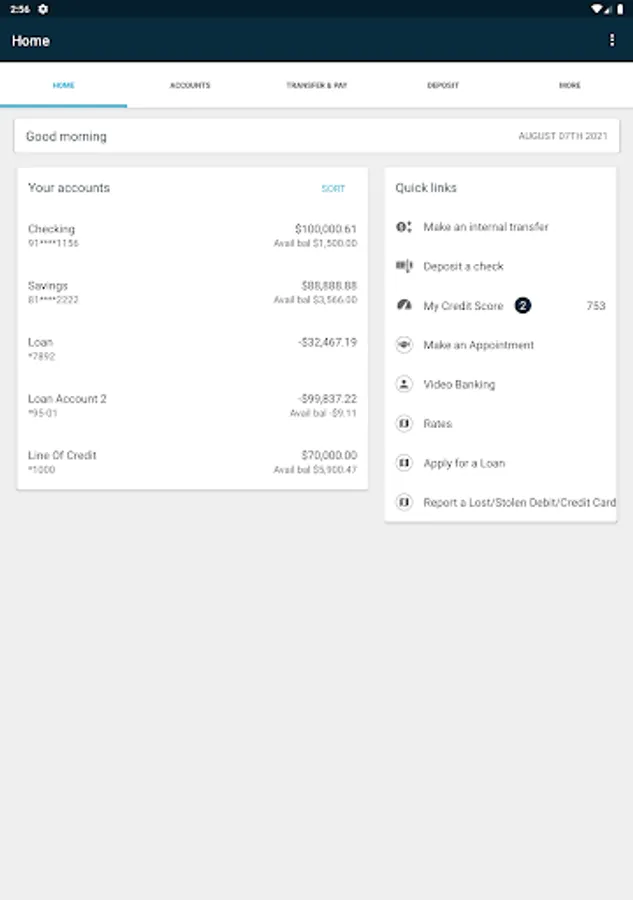The height and width of the screenshot is (900, 633).
Task: Click the Apply for a Loan icon
Action: point(404,463)
